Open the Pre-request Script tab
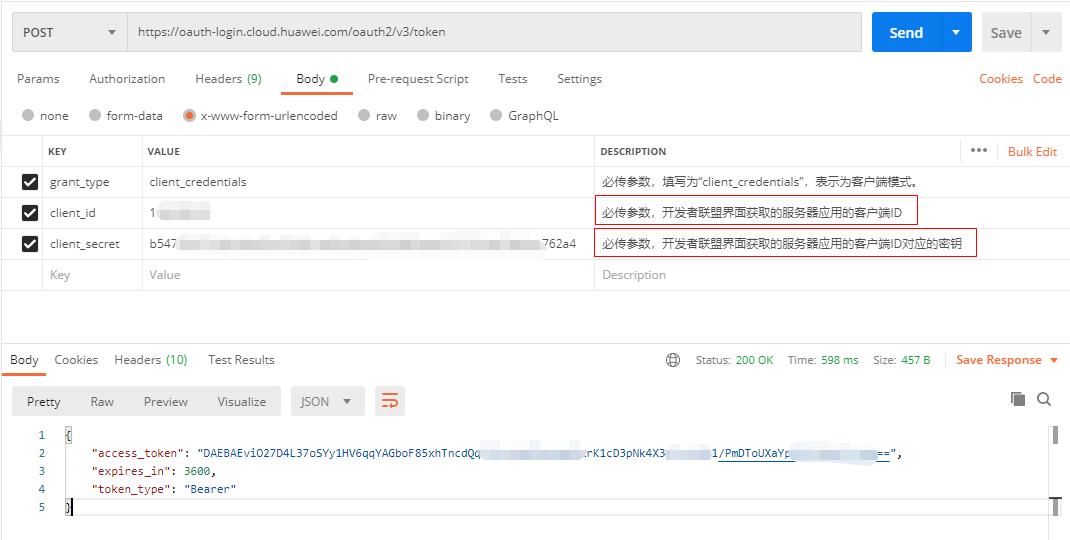This screenshot has width=1070, height=540. point(418,79)
